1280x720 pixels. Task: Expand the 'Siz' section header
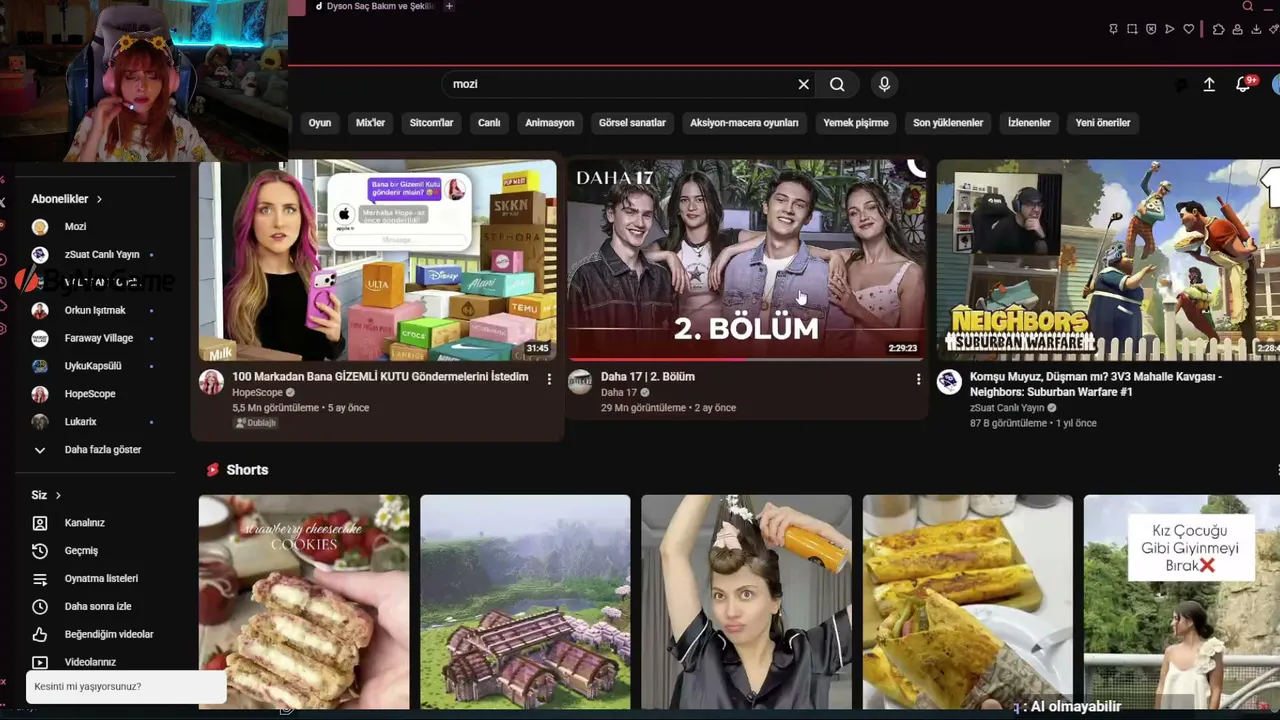(x=46, y=495)
